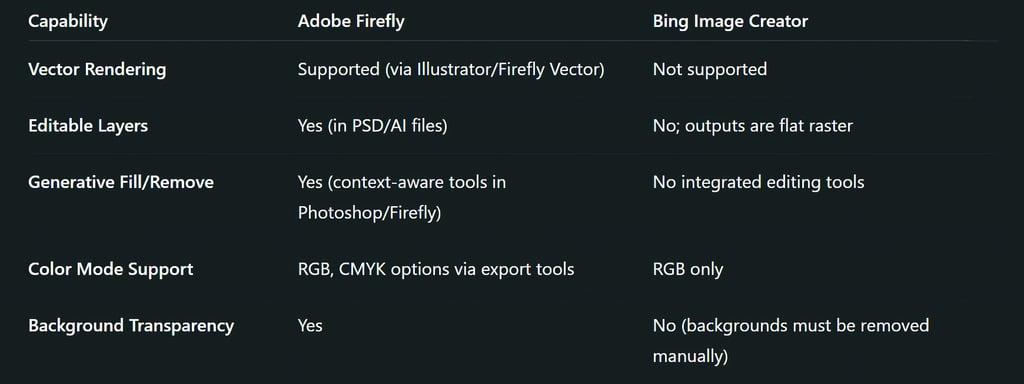Click the 'Not supported' cell

[x=710, y=69]
